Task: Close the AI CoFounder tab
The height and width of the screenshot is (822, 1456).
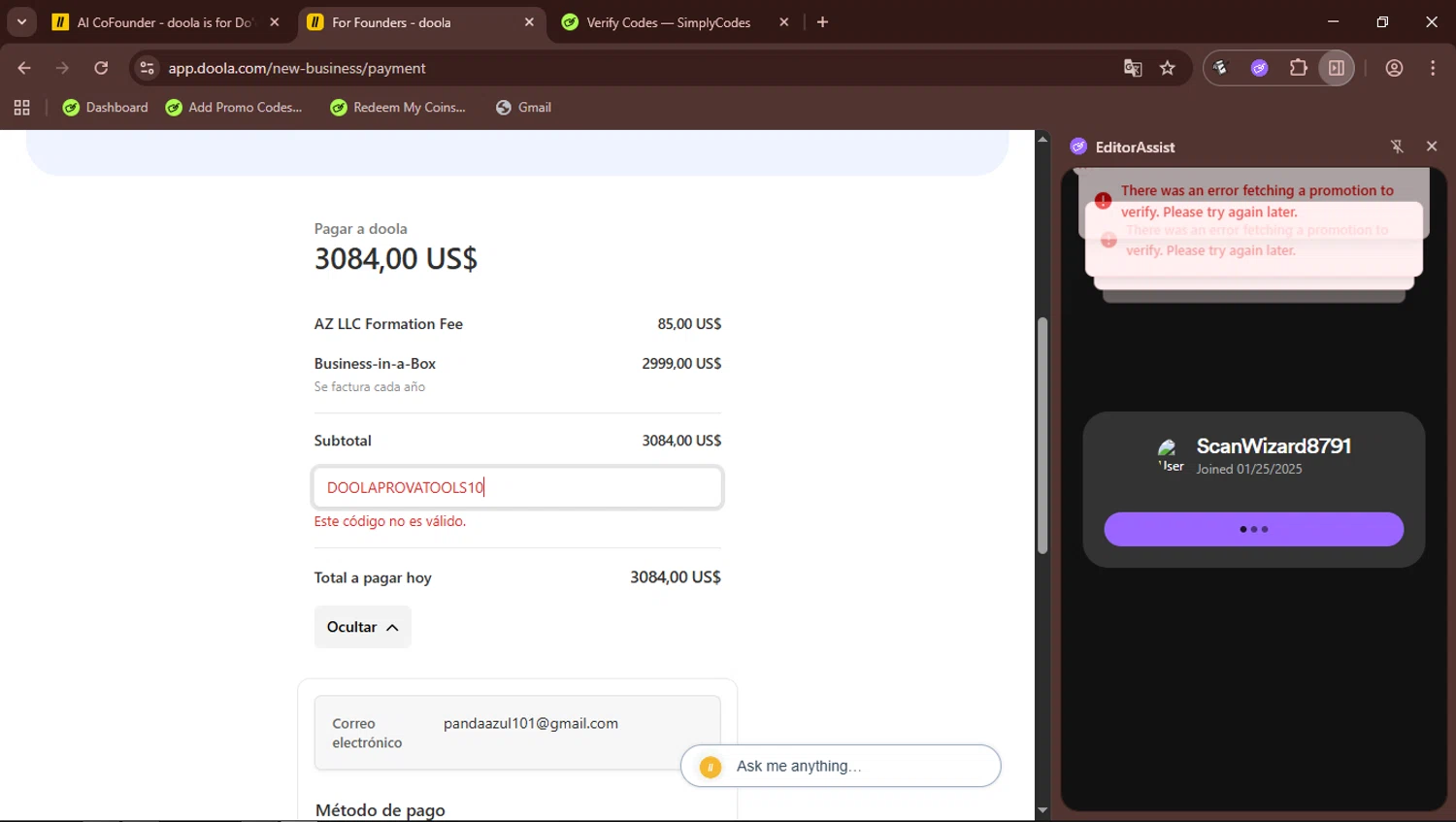Action: coord(275,22)
